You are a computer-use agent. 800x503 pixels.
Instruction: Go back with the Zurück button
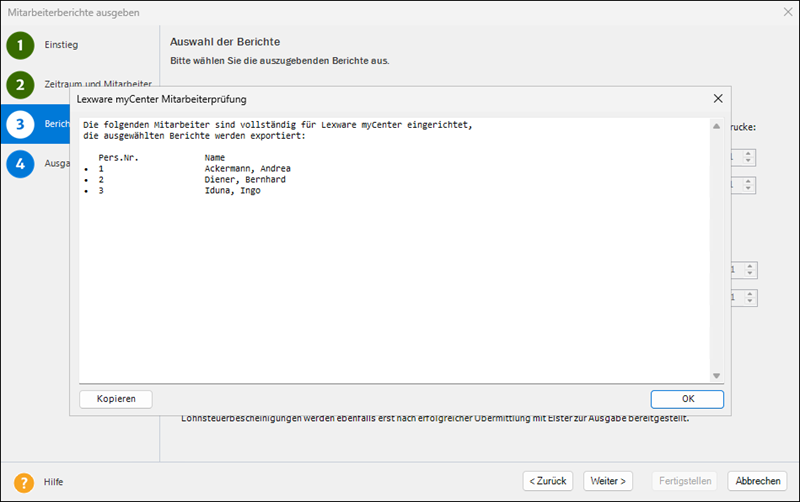548,481
